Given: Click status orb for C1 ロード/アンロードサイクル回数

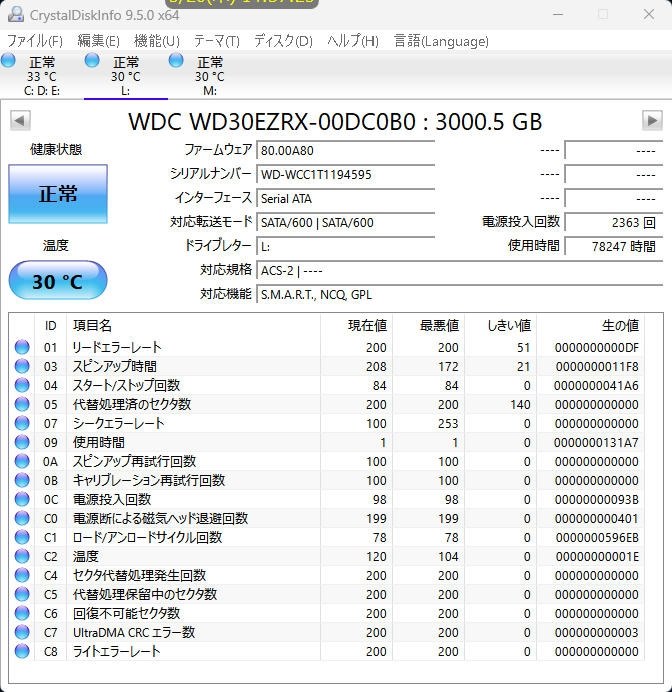Looking at the screenshot, I should (x=22, y=537).
